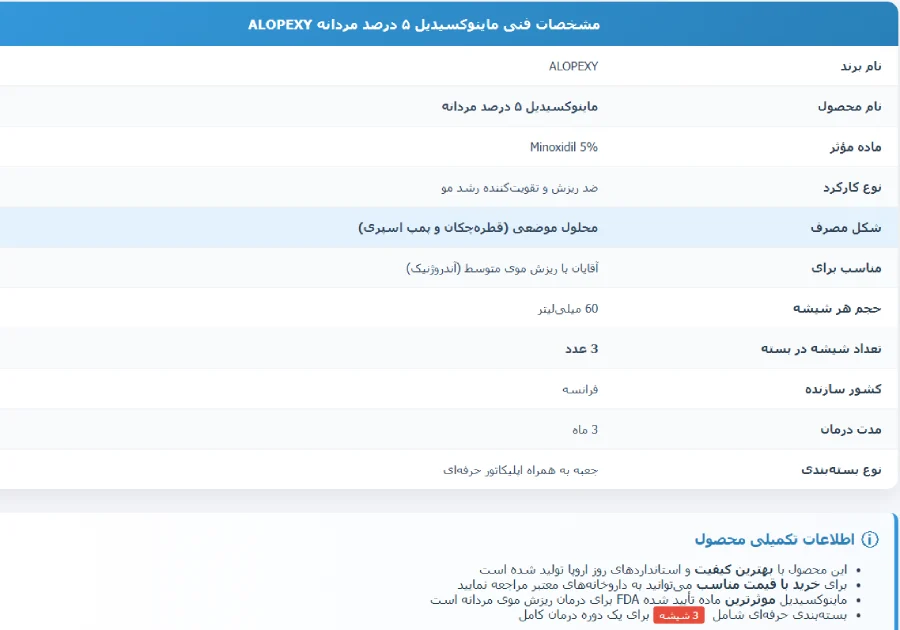Click the bullet mentioning 'خرید با قیمت مناسب'

pyautogui.click(x=653, y=585)
